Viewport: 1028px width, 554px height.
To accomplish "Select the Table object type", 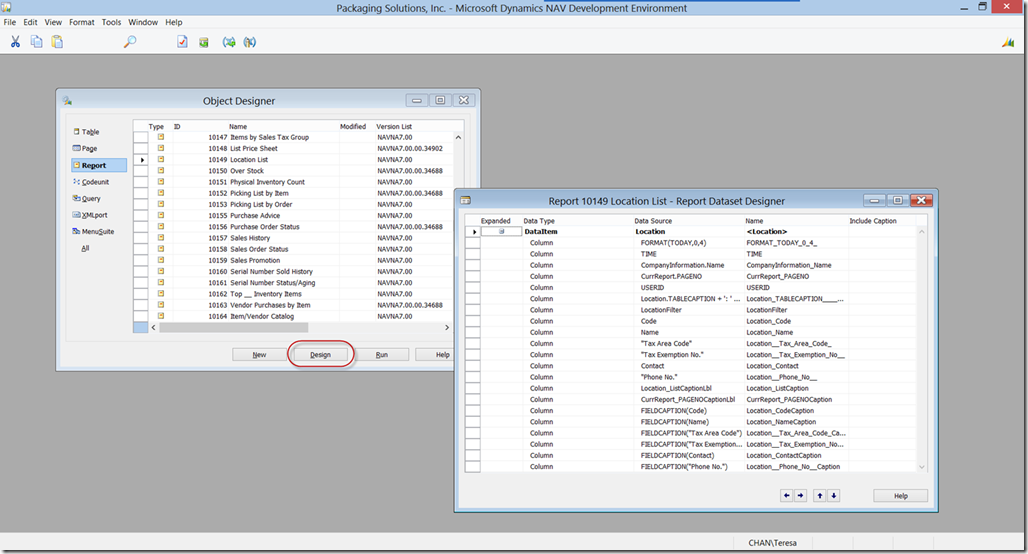I will [90, 132].
